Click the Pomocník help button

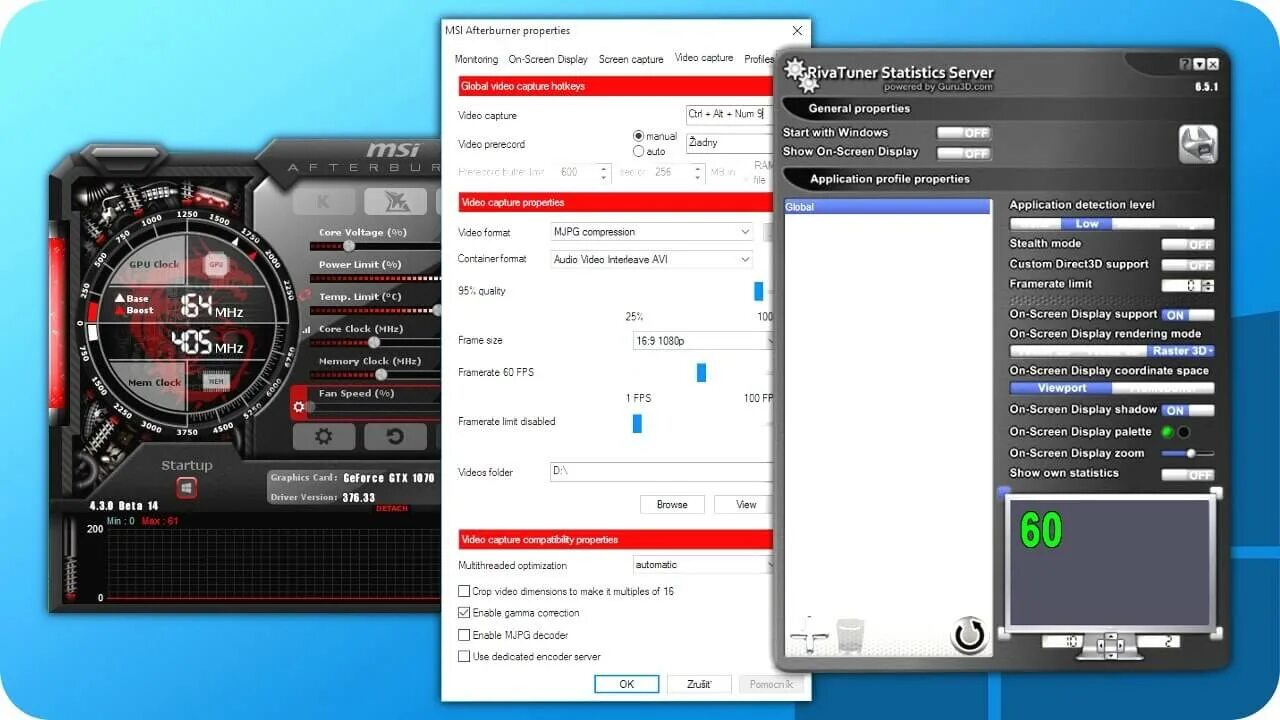(771, 684)
